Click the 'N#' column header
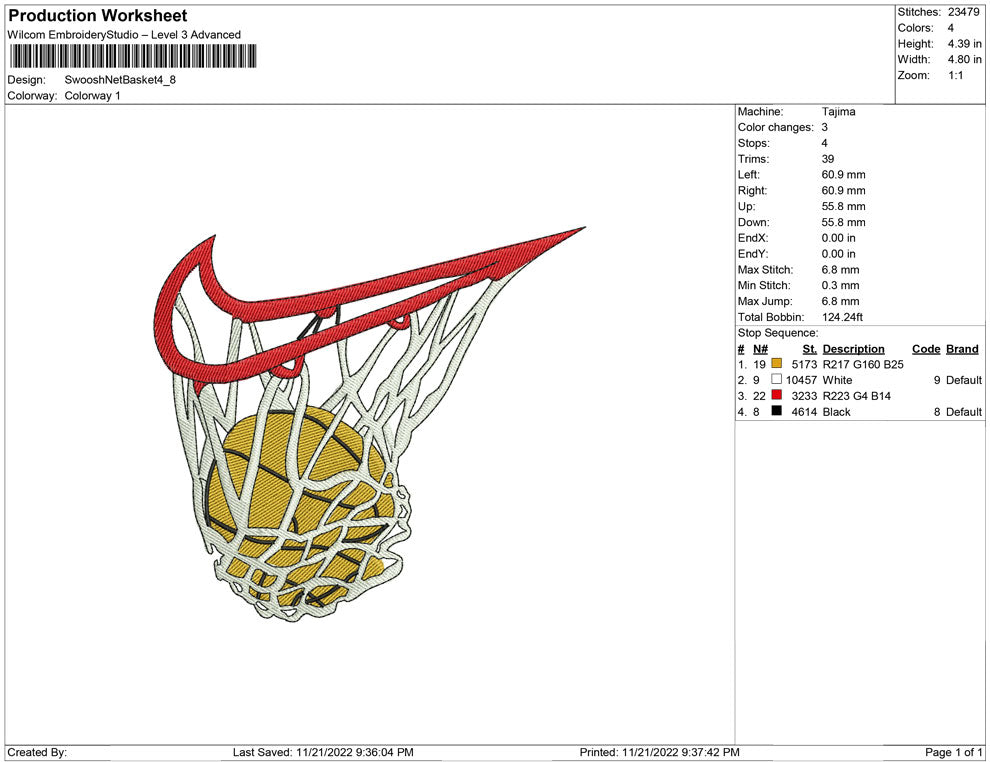 tap(761, 349)
